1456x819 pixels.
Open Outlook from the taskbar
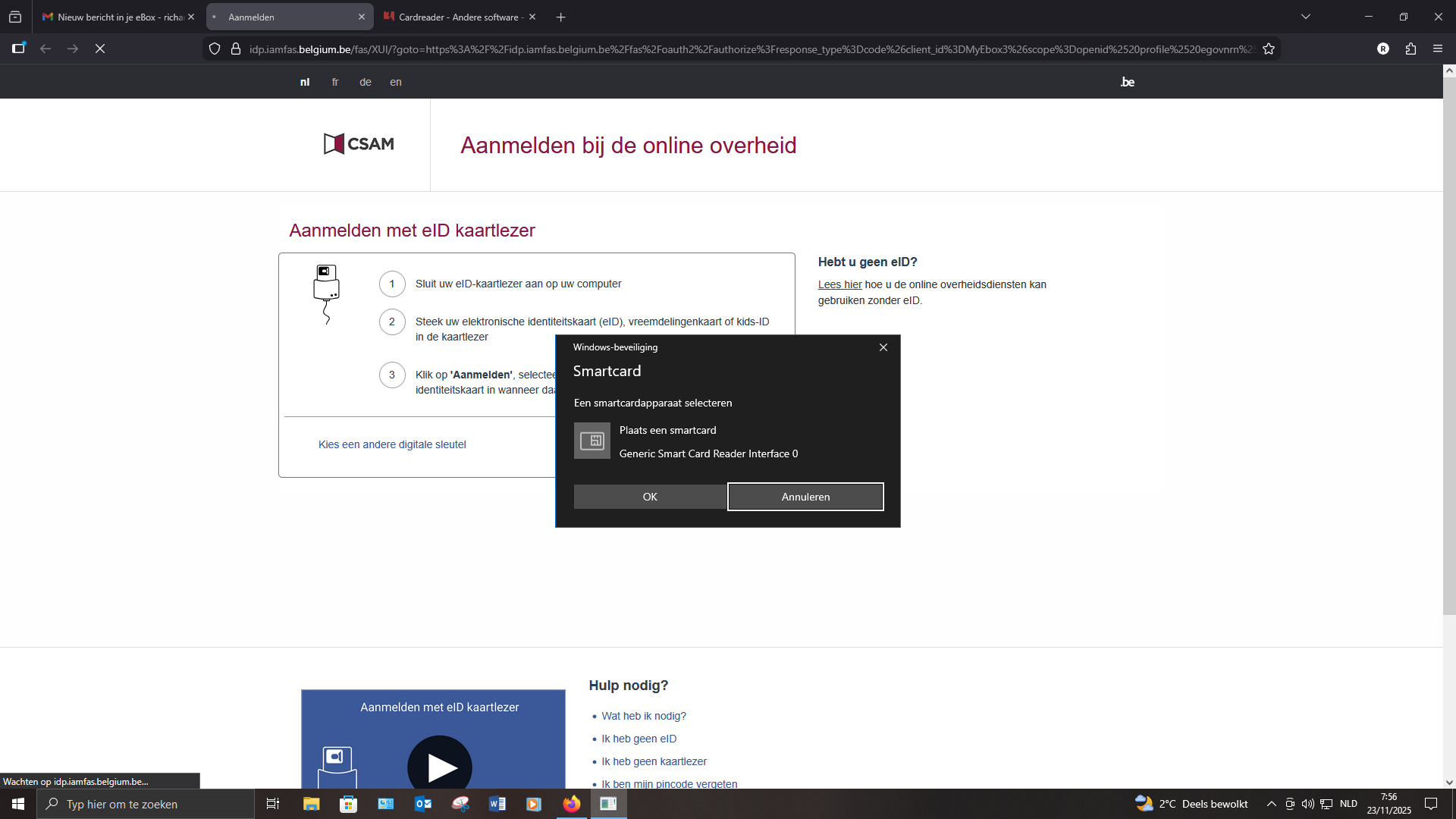(x=423, y=804)
